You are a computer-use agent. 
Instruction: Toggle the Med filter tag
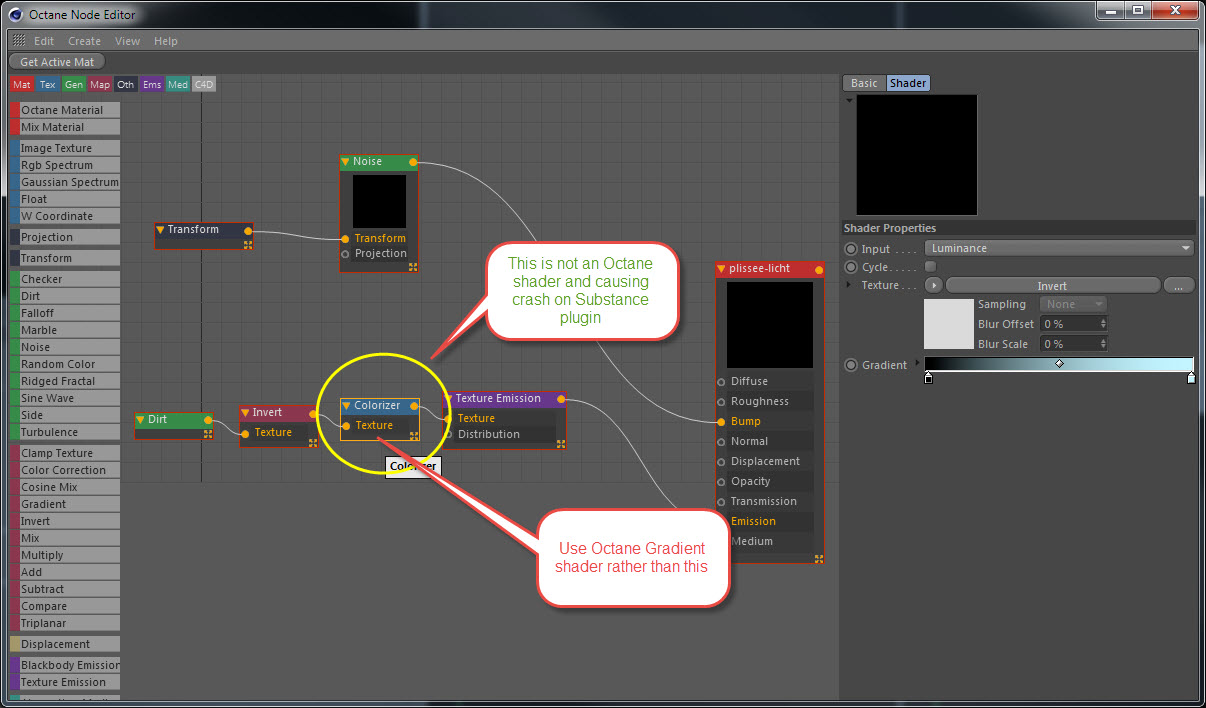point(178,84)
